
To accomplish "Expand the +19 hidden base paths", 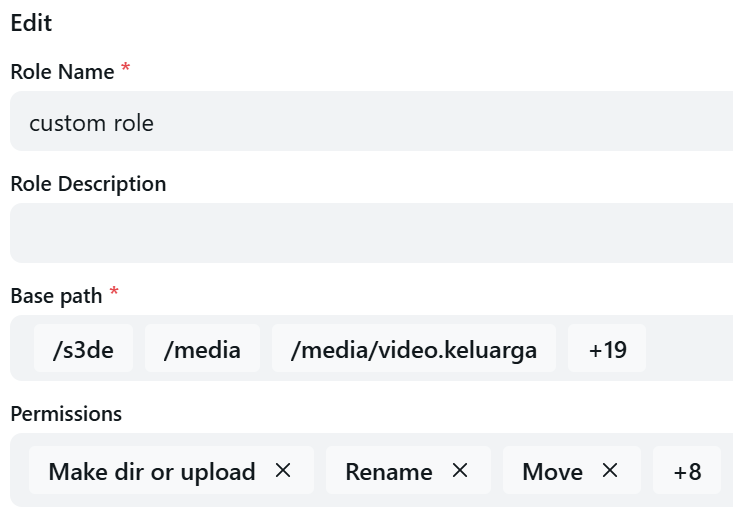I will pyautogui.click(x=607, y=349).
